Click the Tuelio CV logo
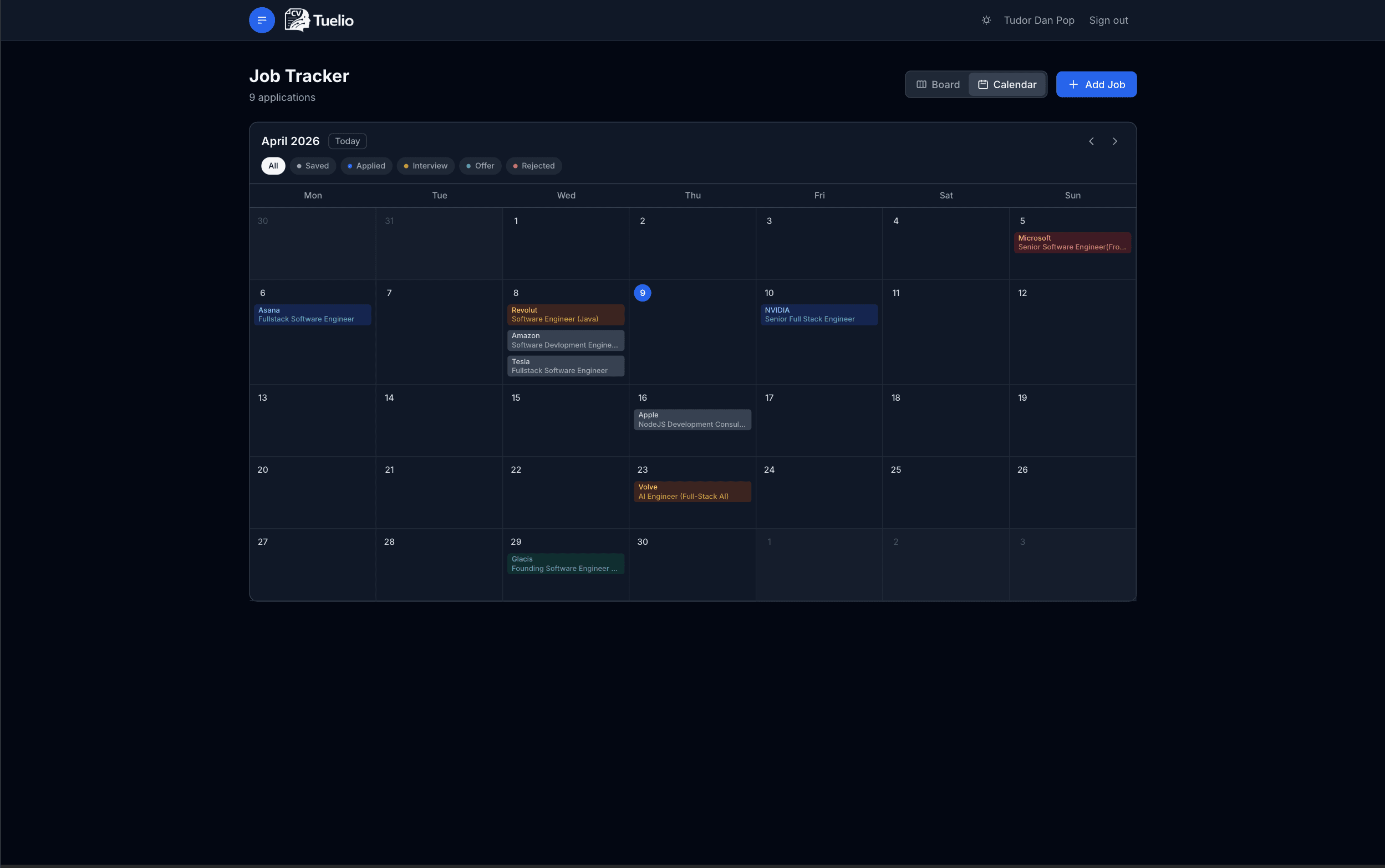This screenshot has height=868, width=1385. [x=297, y=20]
